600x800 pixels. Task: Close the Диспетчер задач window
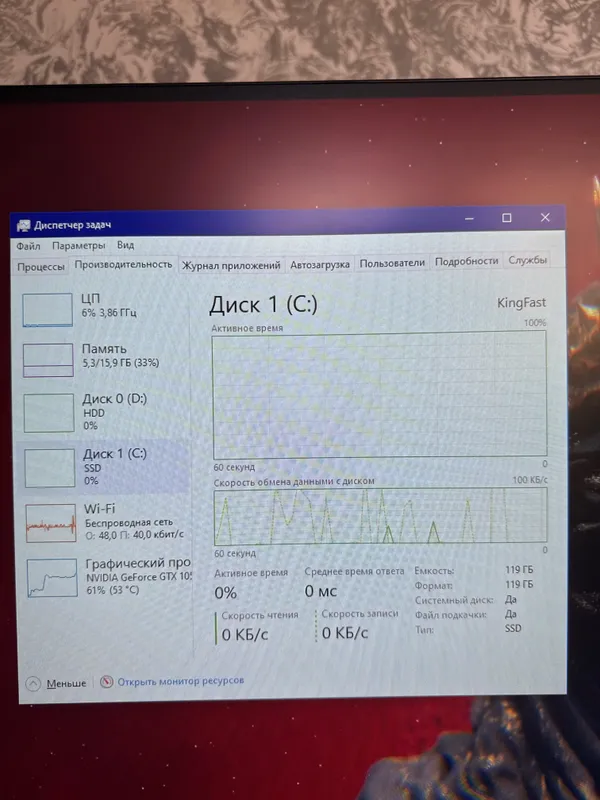545,217
